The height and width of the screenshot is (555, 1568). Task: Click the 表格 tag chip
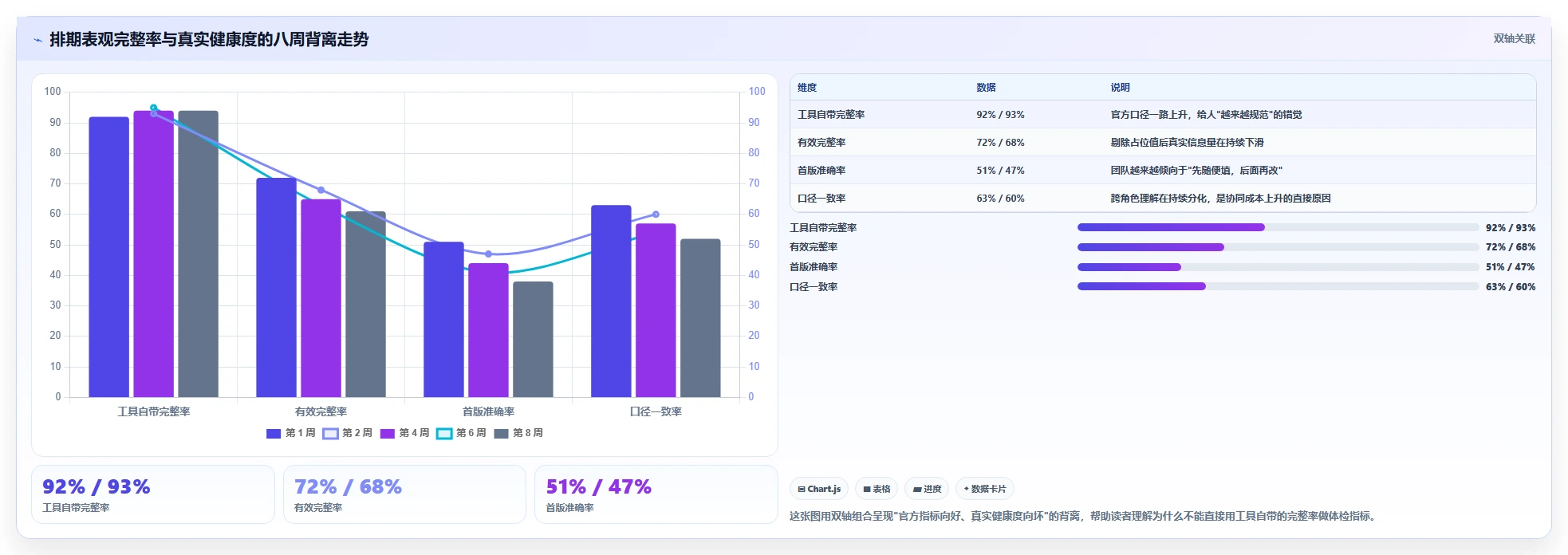point(877,489)
